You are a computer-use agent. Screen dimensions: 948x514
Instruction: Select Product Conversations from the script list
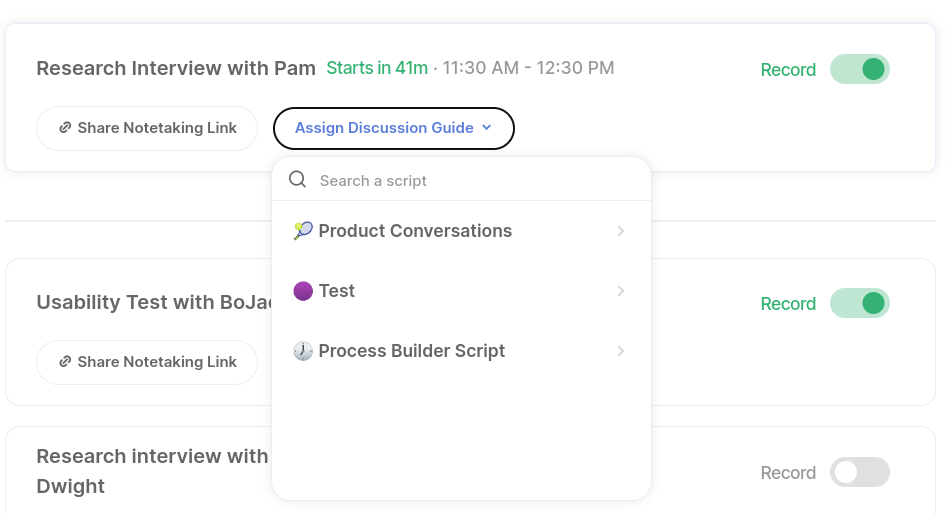[415, 231]
